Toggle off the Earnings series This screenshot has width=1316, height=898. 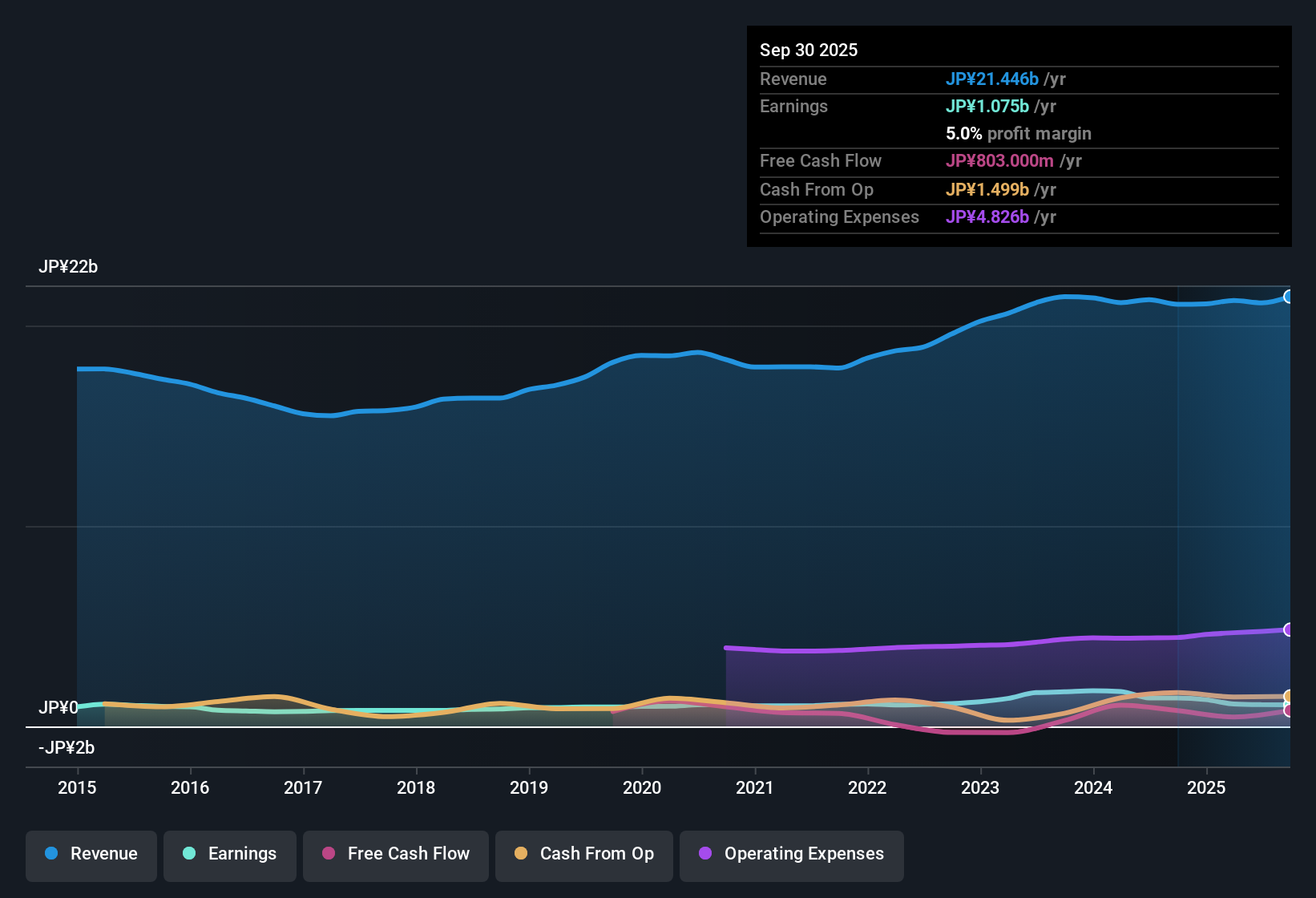click(x=229, y=854)
